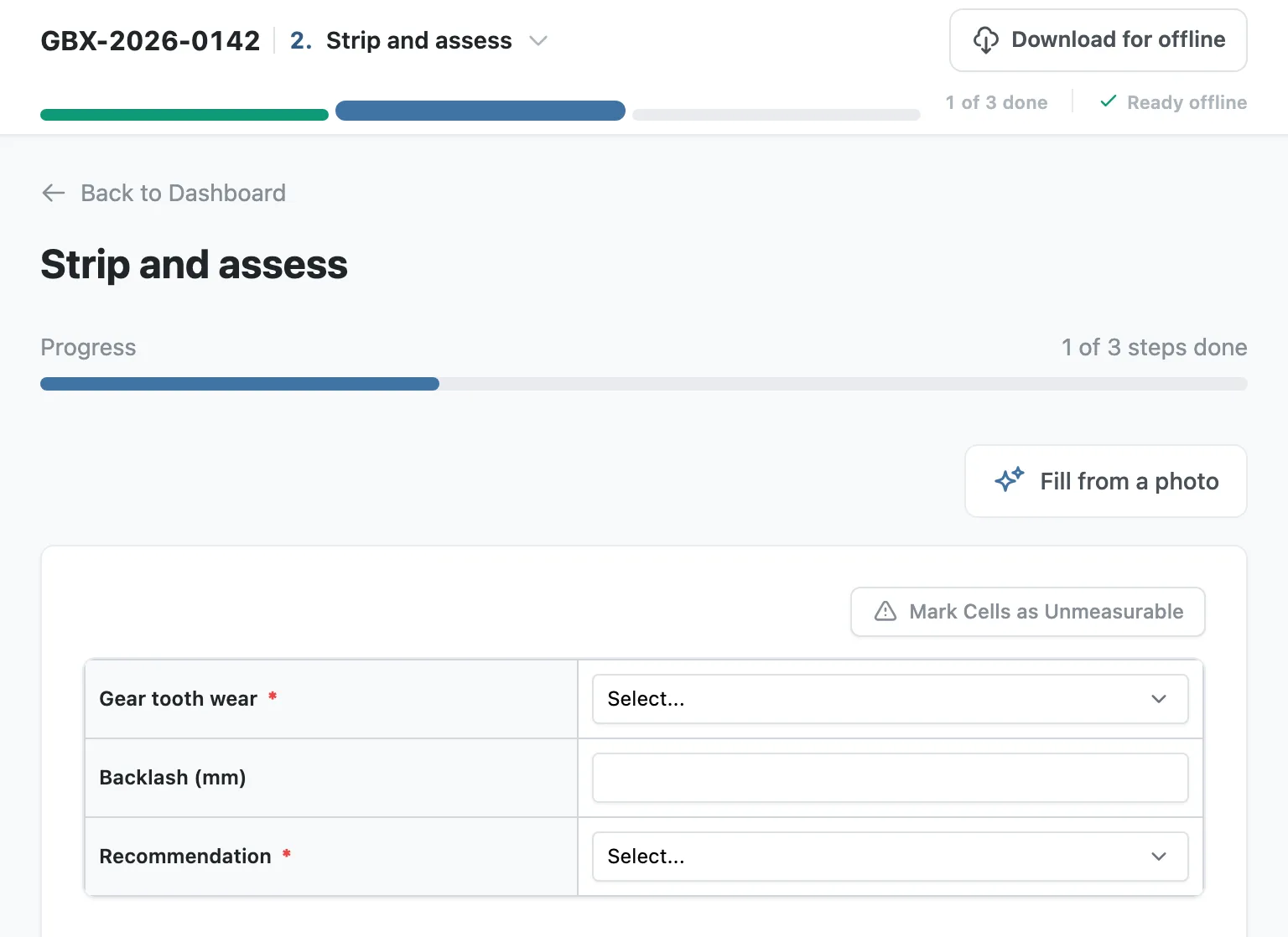Click the Download for offline button
Image resolution: width=1288 pixels, height=937 pixels.
coord(1098,40)
